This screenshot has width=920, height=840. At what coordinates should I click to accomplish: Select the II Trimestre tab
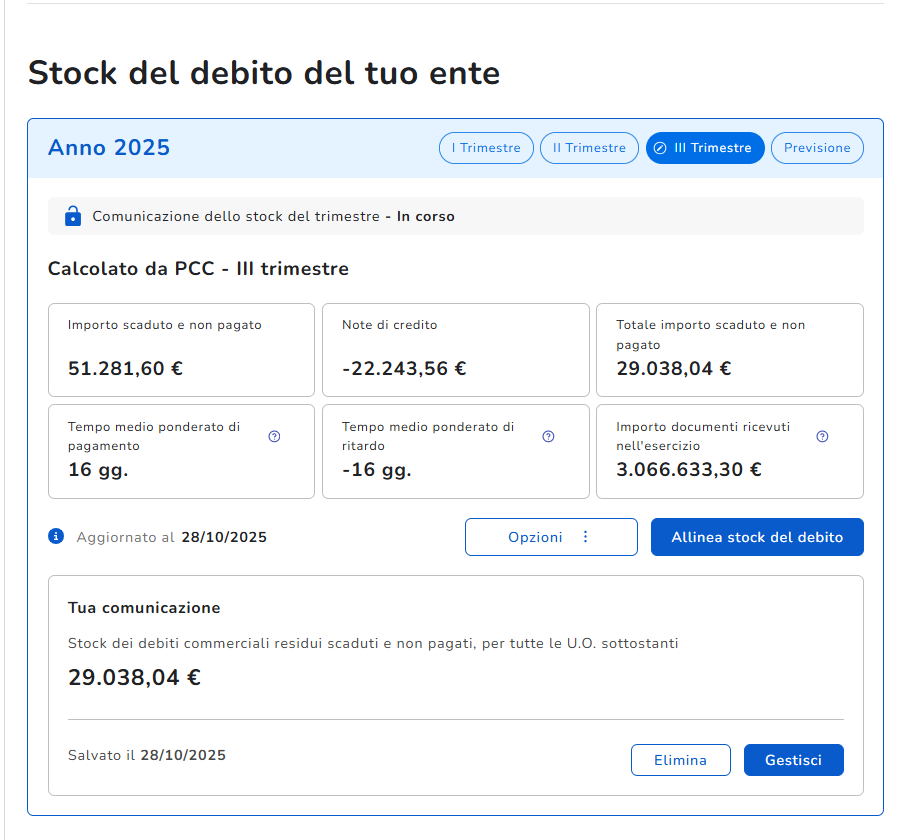pos(589,148)
